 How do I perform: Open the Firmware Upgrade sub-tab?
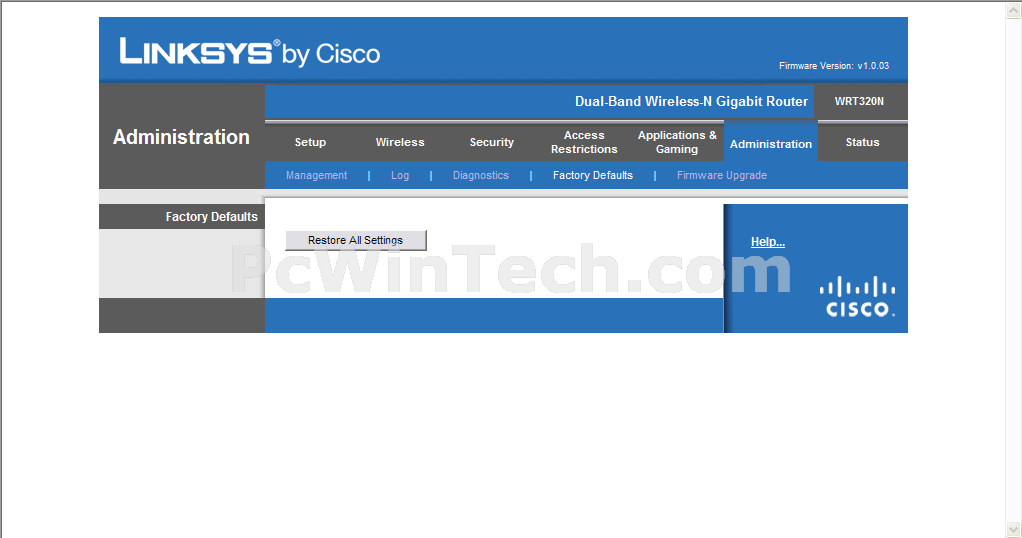point(722,175)
